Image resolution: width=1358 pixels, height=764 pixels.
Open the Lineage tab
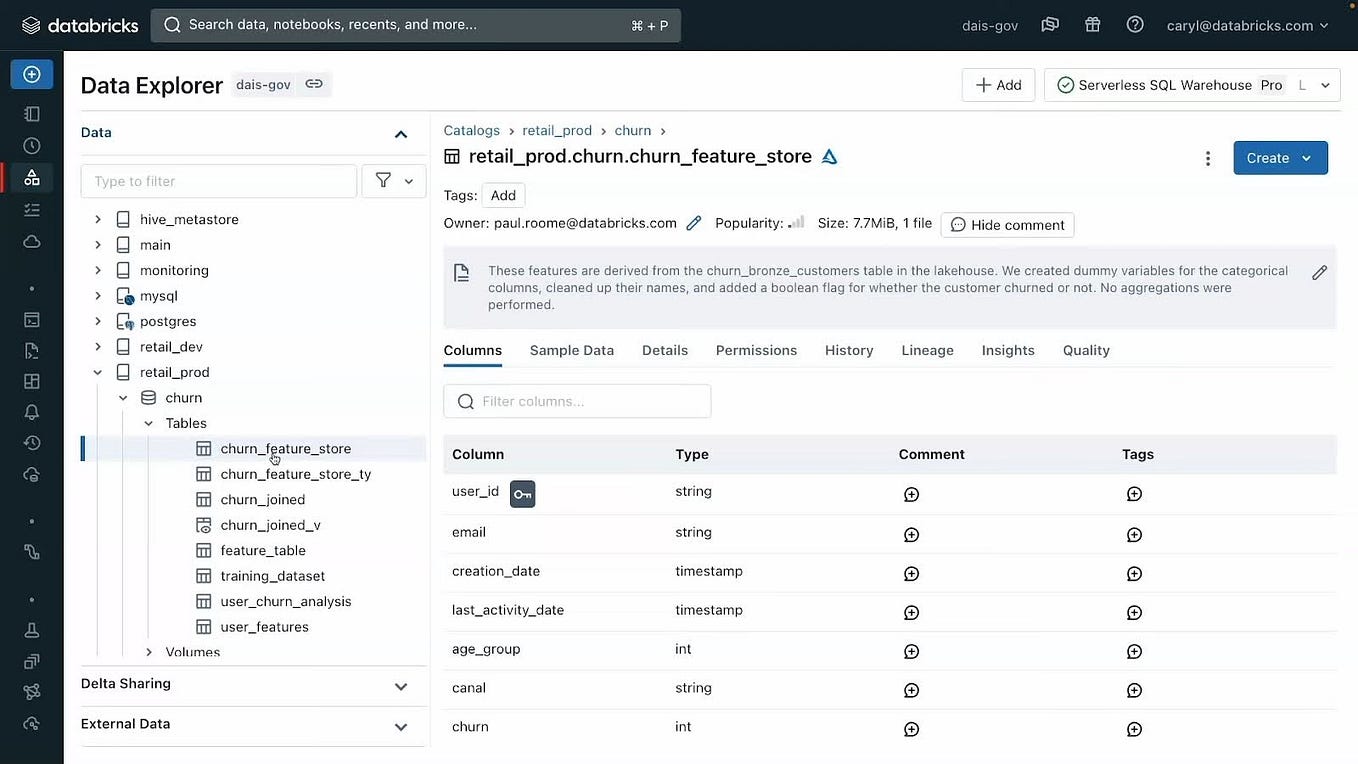coord(926,350)
